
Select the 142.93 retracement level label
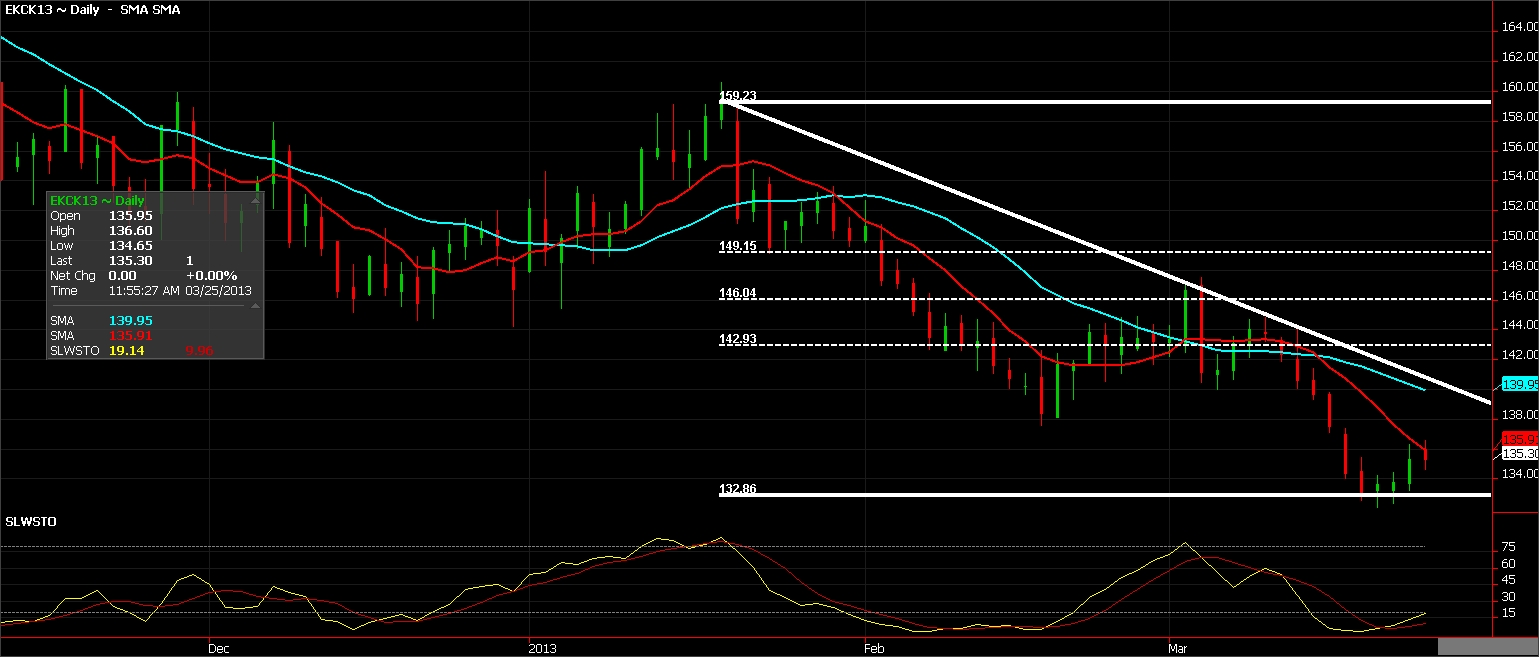point(738,339)
